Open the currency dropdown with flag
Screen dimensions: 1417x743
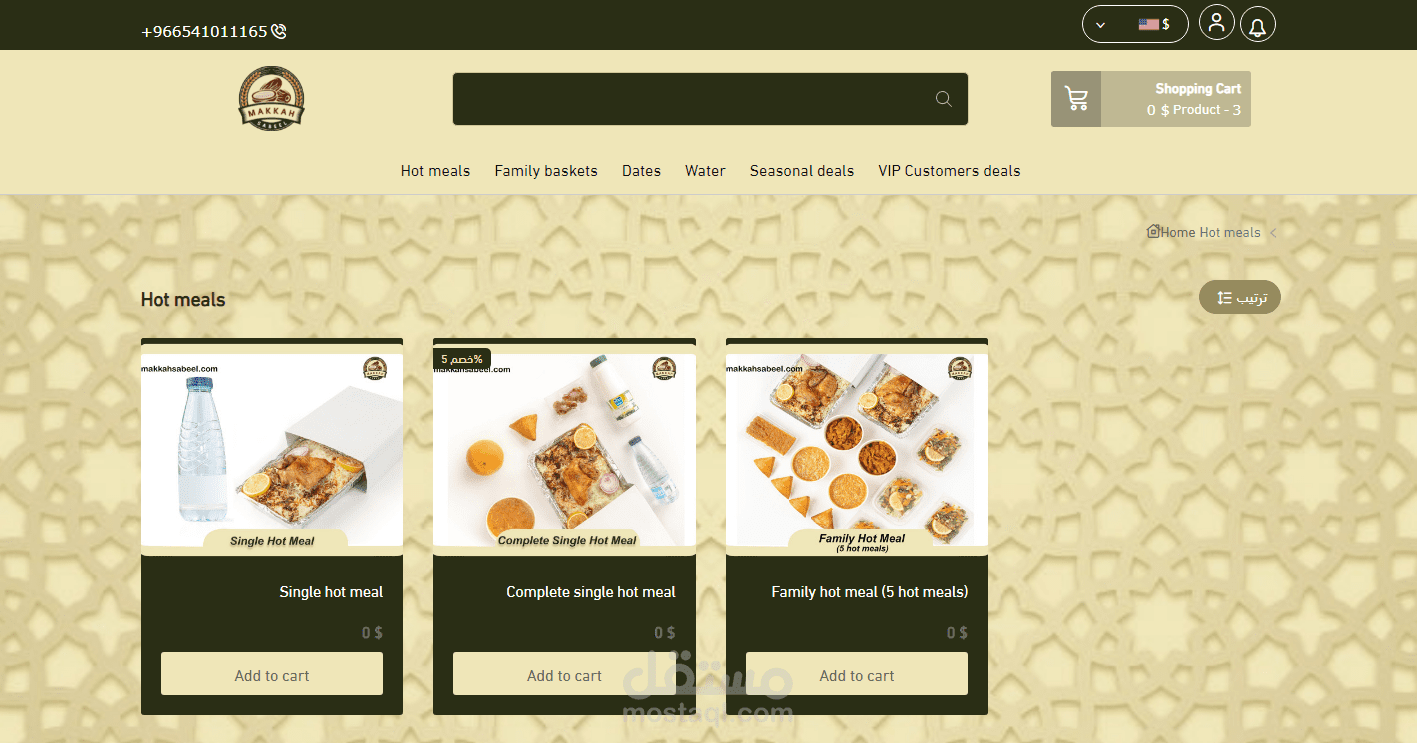click(x=1135, y=24)
